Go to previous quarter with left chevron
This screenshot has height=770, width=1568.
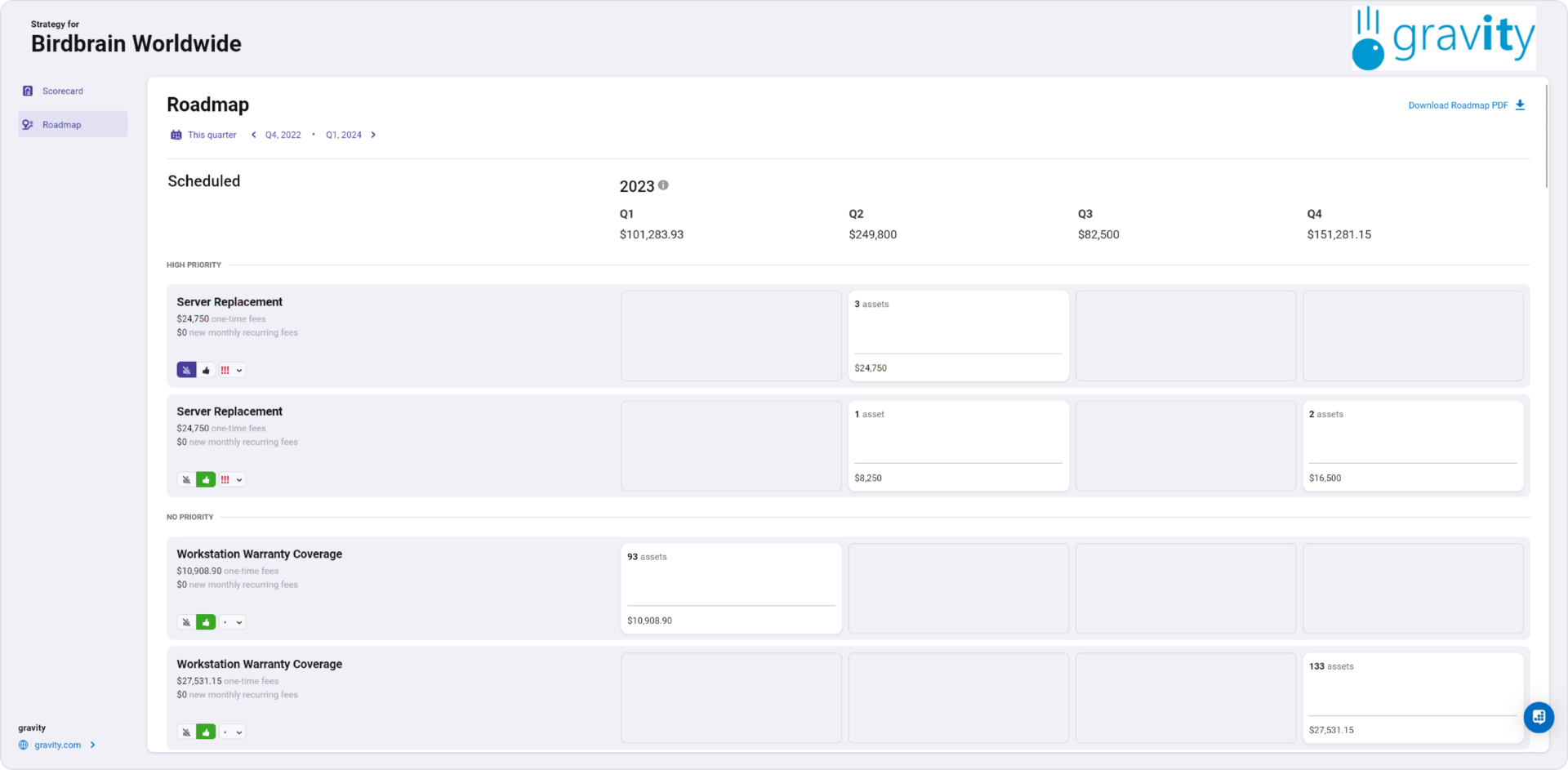pos(253,135)
